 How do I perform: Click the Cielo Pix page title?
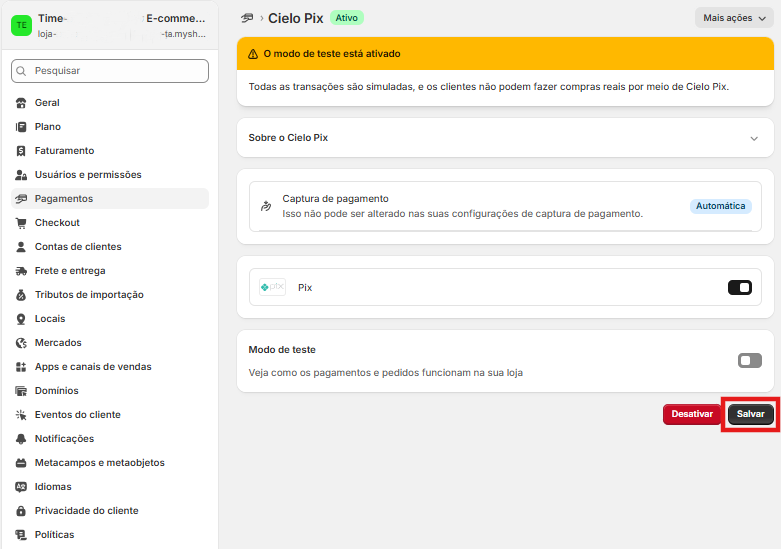pyautogui.click(x=296, y=18)
